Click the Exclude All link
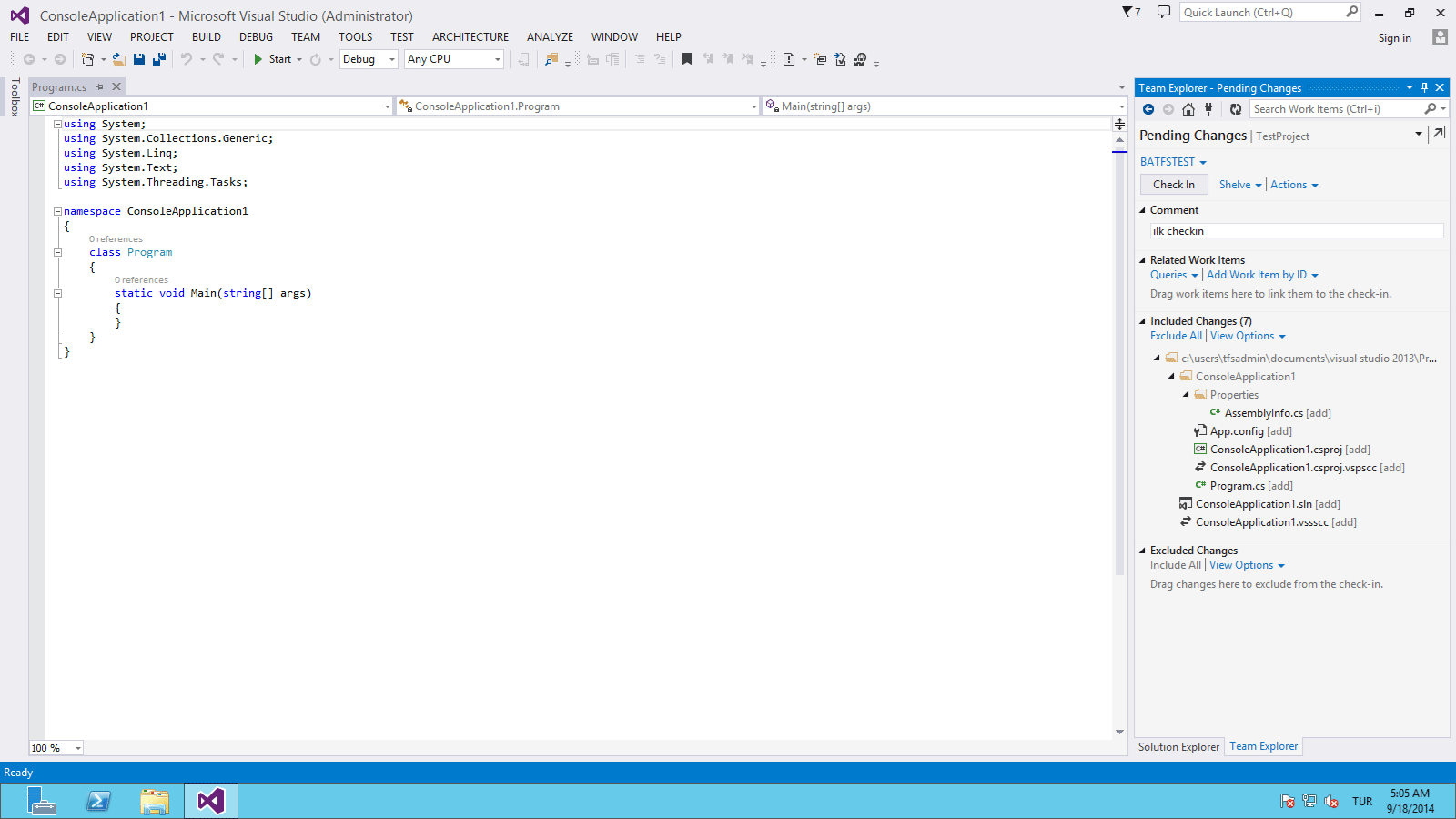This screenshot has width=1456, height=819. point(1176,336)
